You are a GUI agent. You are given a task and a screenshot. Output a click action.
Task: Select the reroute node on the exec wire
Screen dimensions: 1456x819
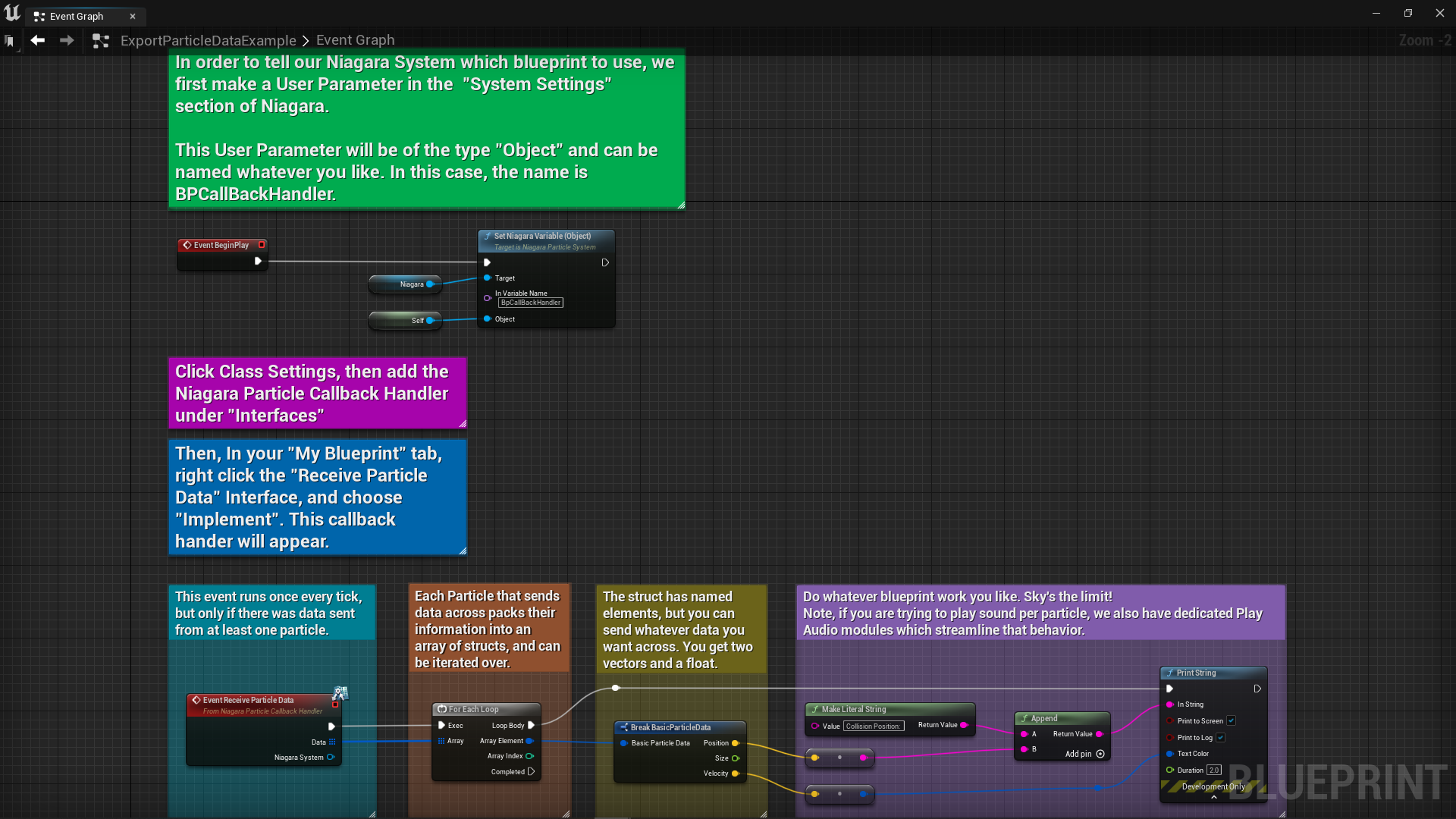coord(616,688)
